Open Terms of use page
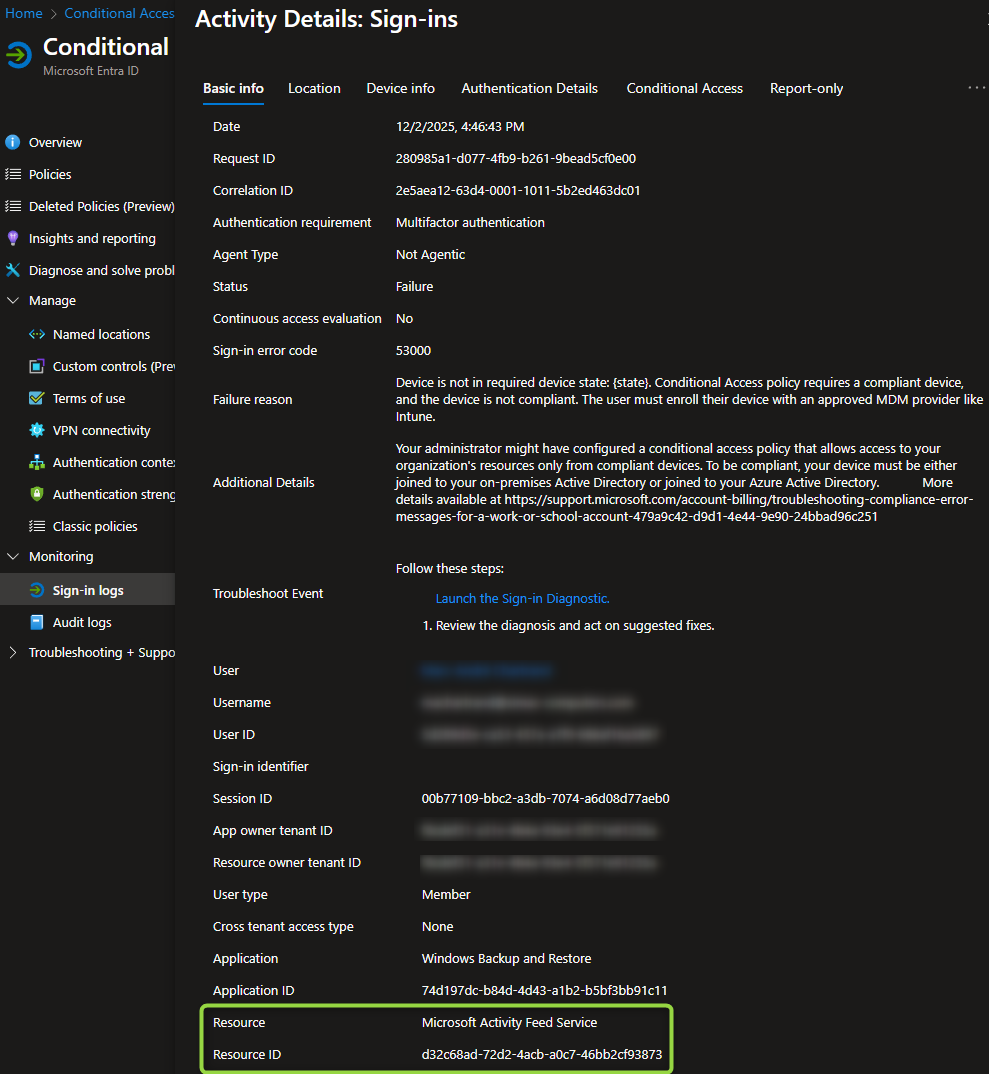989x1074 pixels. pyautogui.click(x=88, y=398)
